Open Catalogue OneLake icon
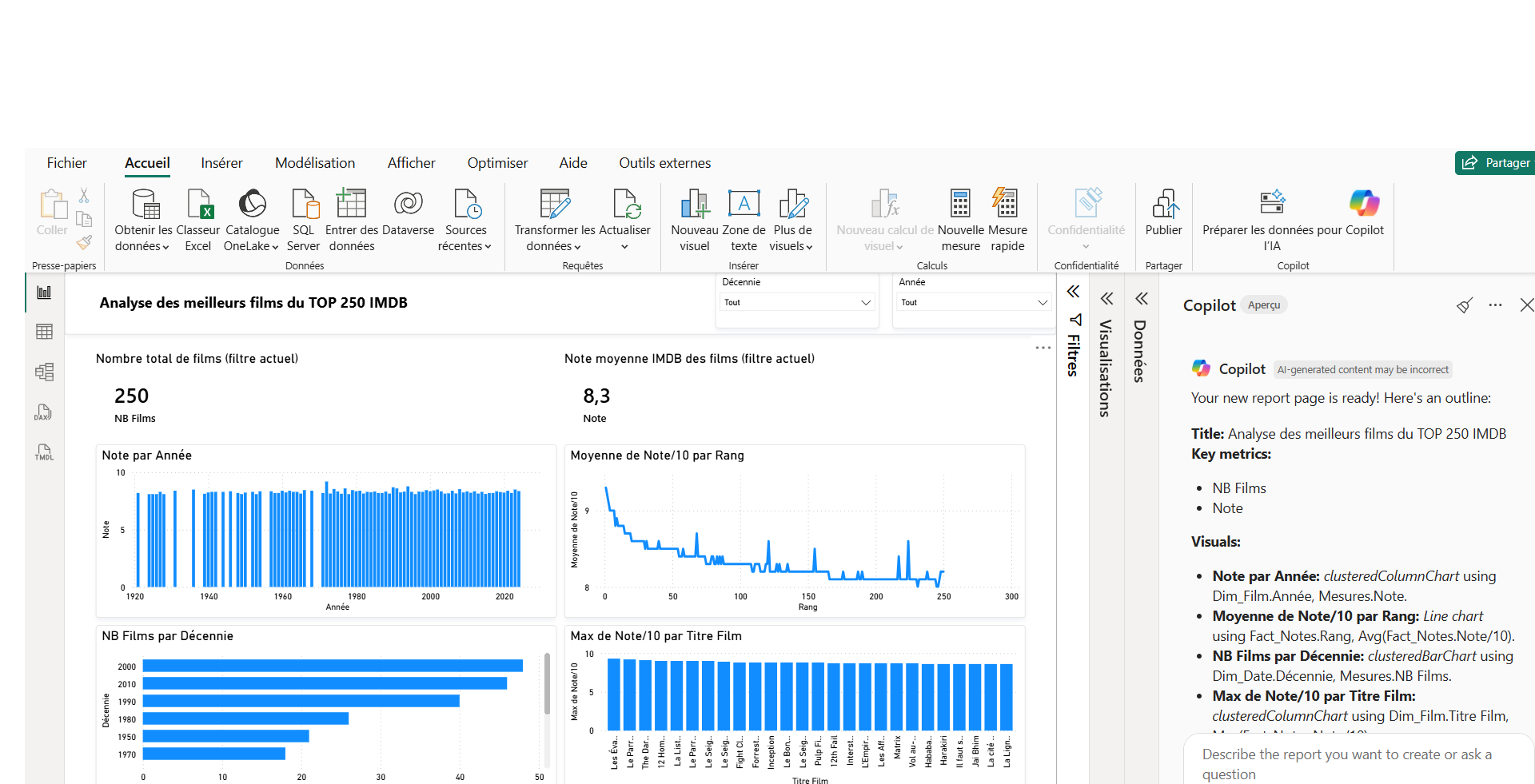Screen dimensions: 1535x784 tap(252, 204)
